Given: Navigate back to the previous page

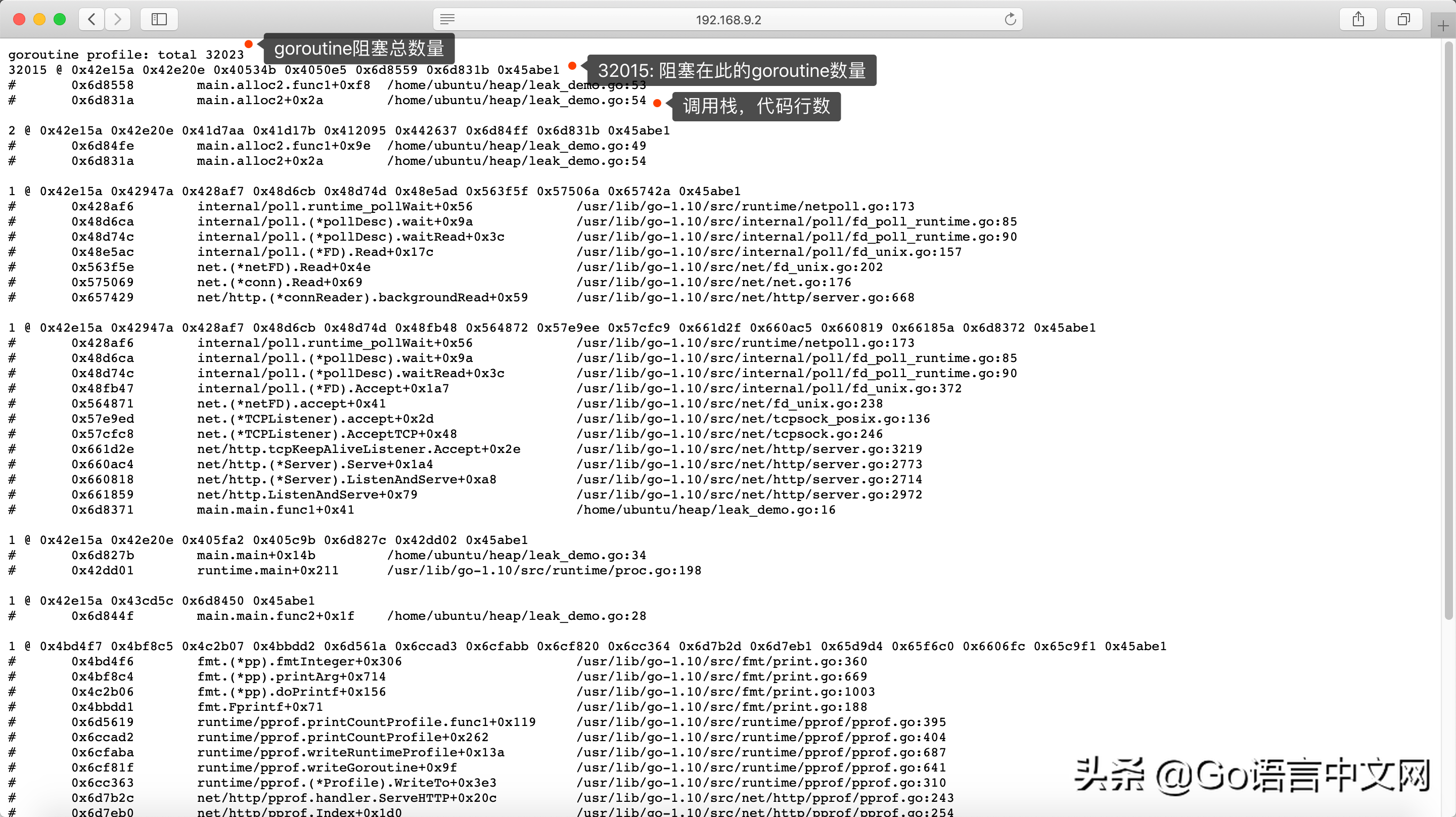Looking at the screenshot, I should click(91, 19).
